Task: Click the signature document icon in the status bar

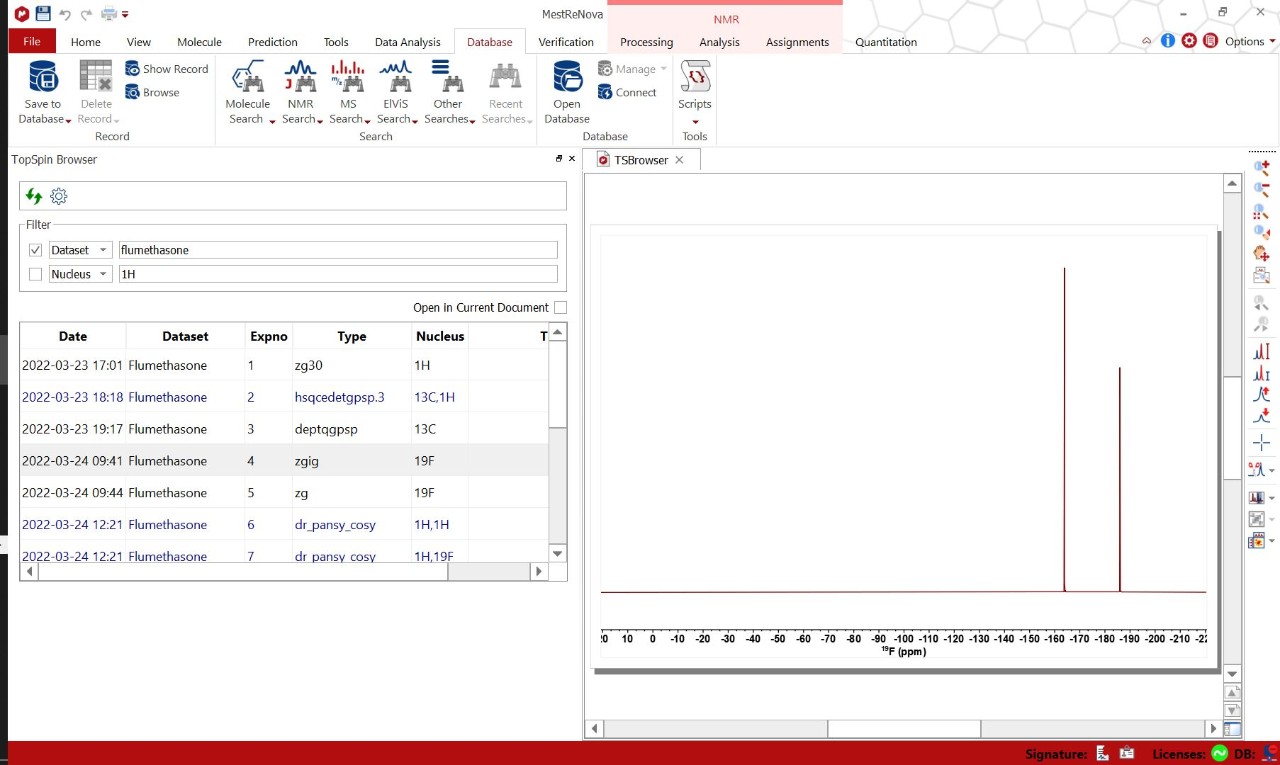Action: (1103, 753)
